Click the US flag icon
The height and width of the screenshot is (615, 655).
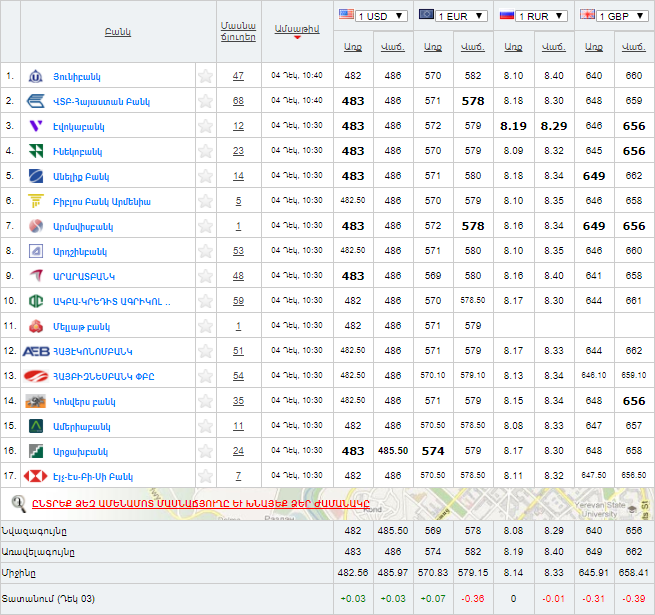[346, 14]
